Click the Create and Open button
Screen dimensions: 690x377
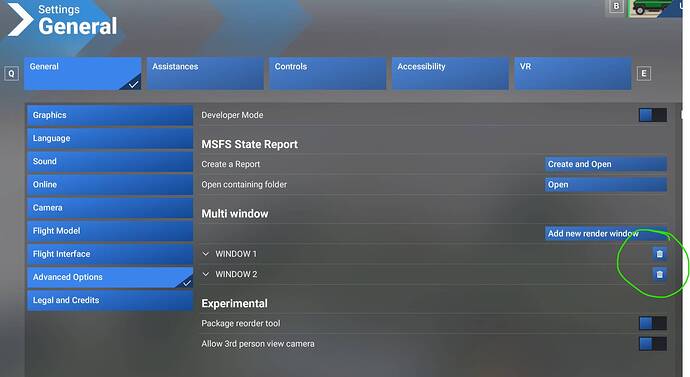[606, 164]
